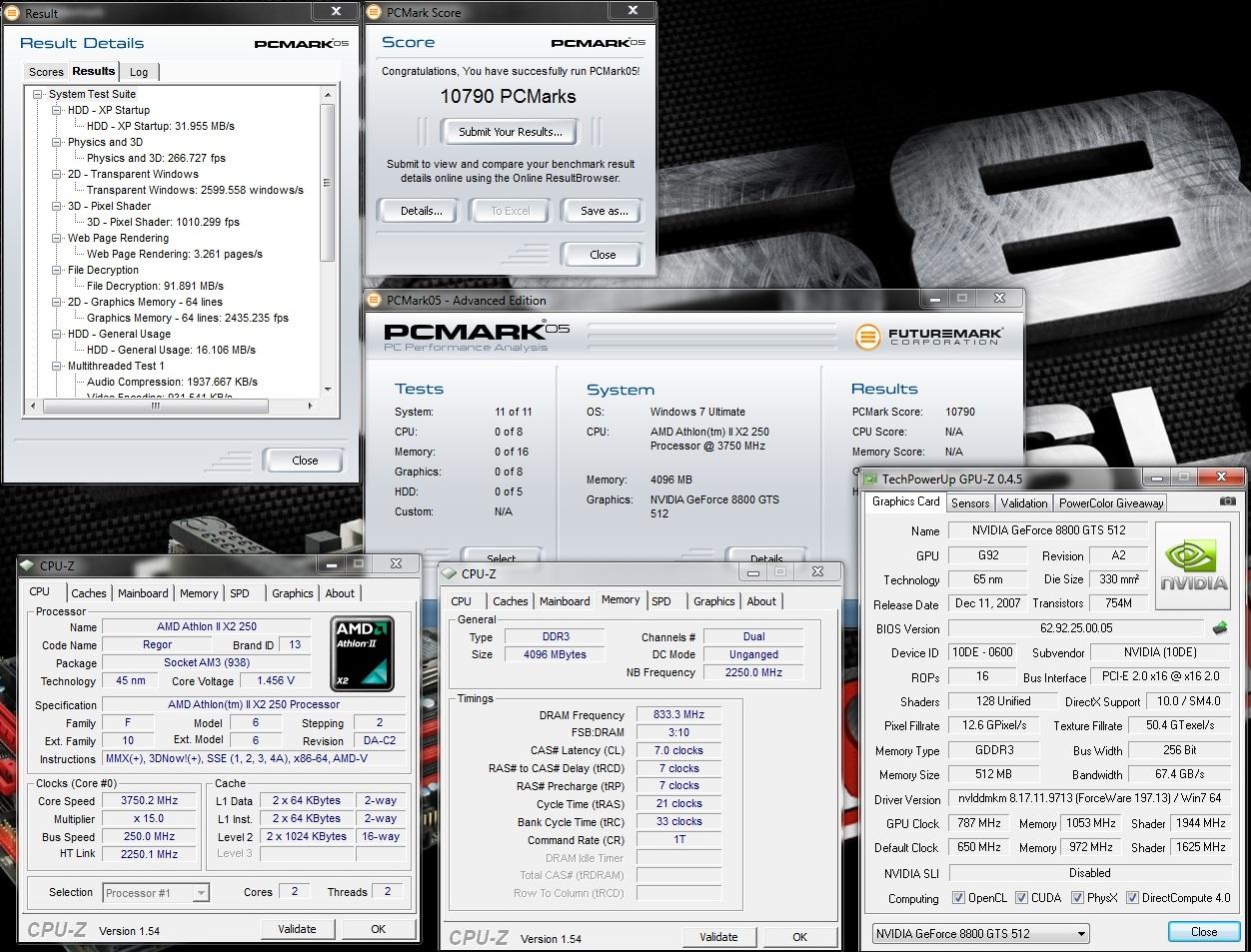This screenshot has width=1251, height=952.
Task: Click the Result window title icon
Action: 12,13
